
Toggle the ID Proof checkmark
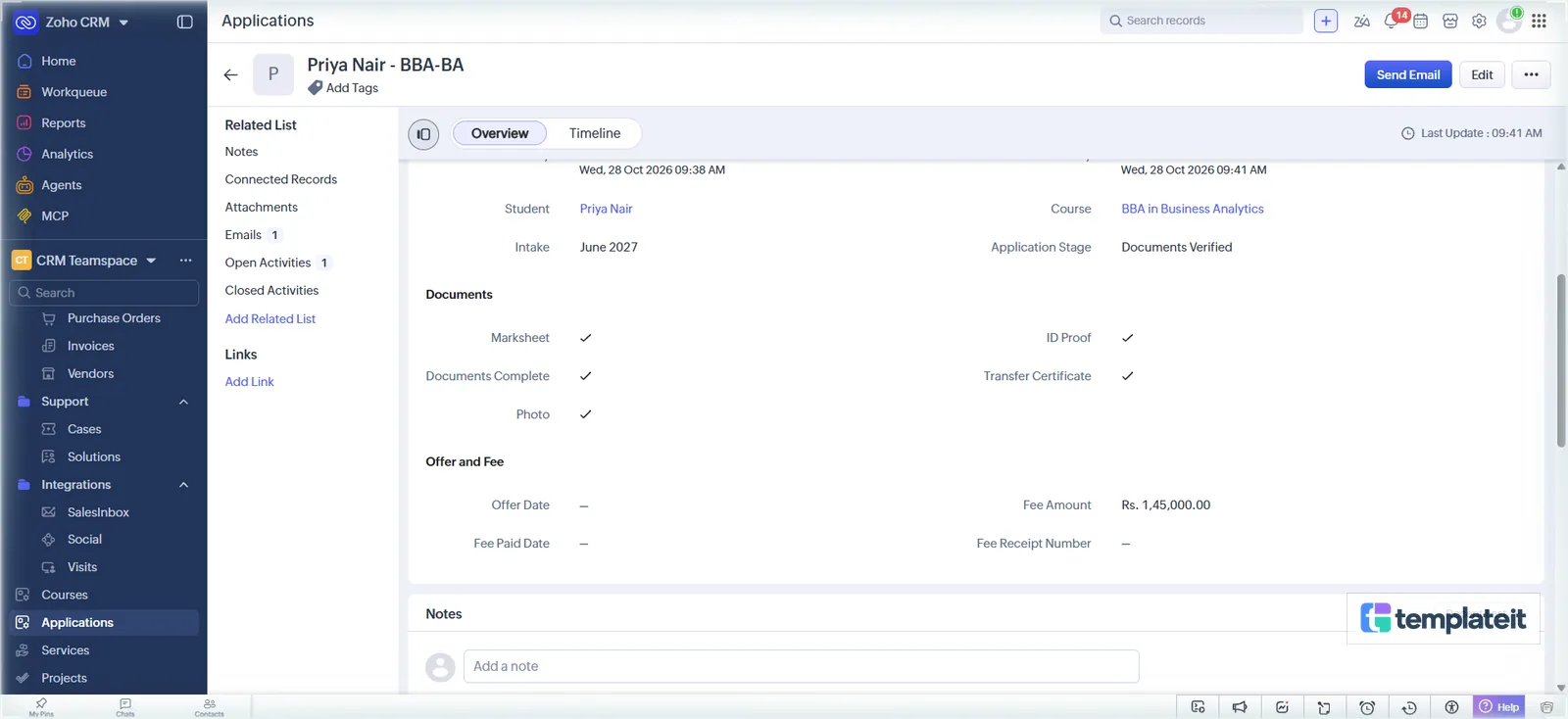click(x=1127, y=338)
